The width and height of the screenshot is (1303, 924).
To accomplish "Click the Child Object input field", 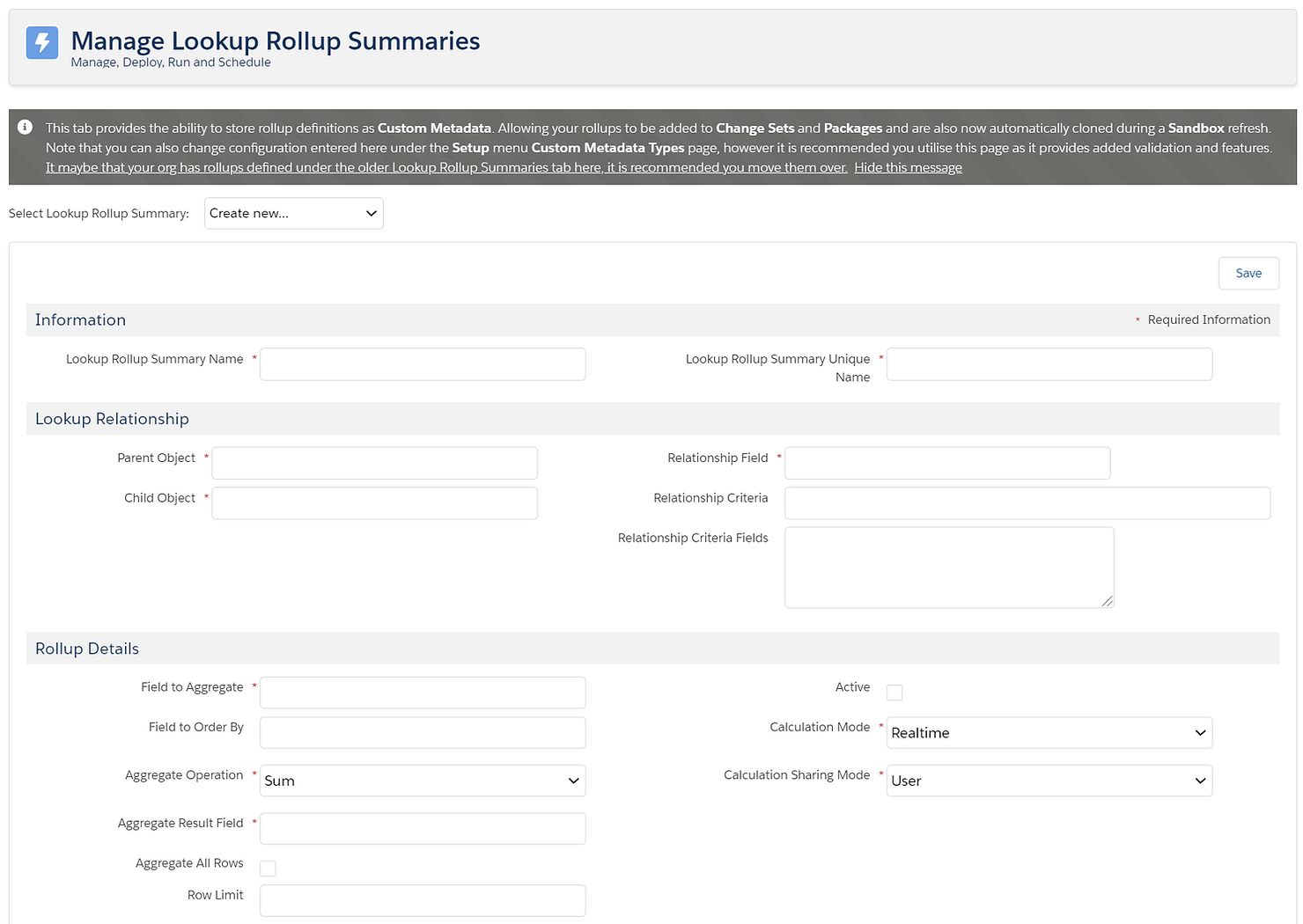I will (374, 503).
